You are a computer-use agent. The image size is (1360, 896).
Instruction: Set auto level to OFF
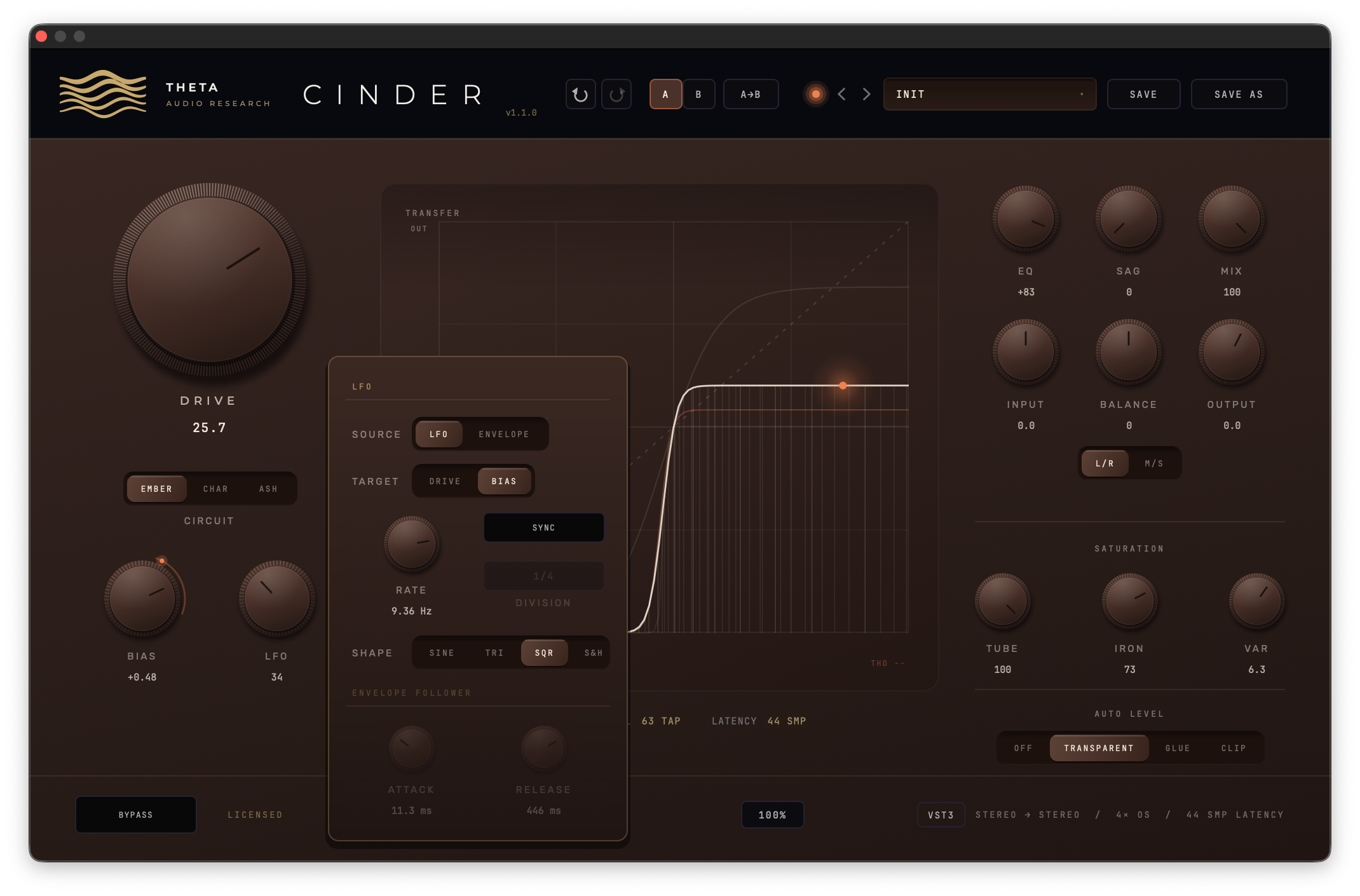1023,748
